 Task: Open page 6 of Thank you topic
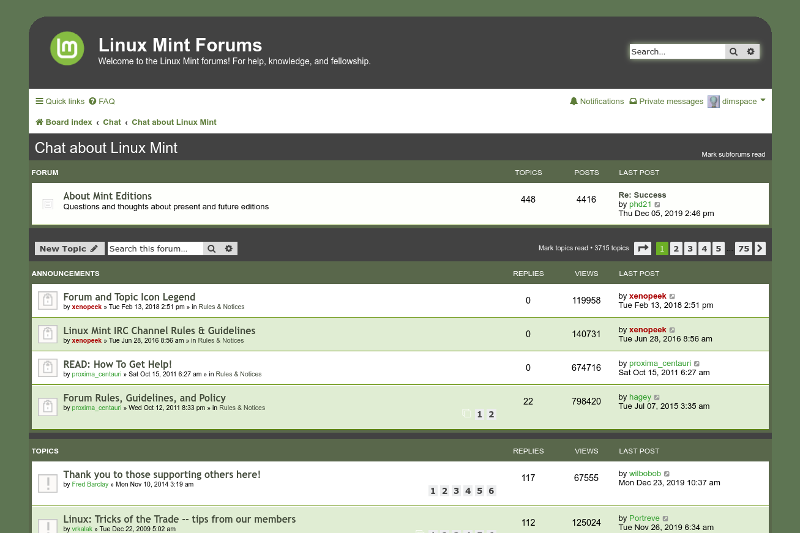click(491, 491)
